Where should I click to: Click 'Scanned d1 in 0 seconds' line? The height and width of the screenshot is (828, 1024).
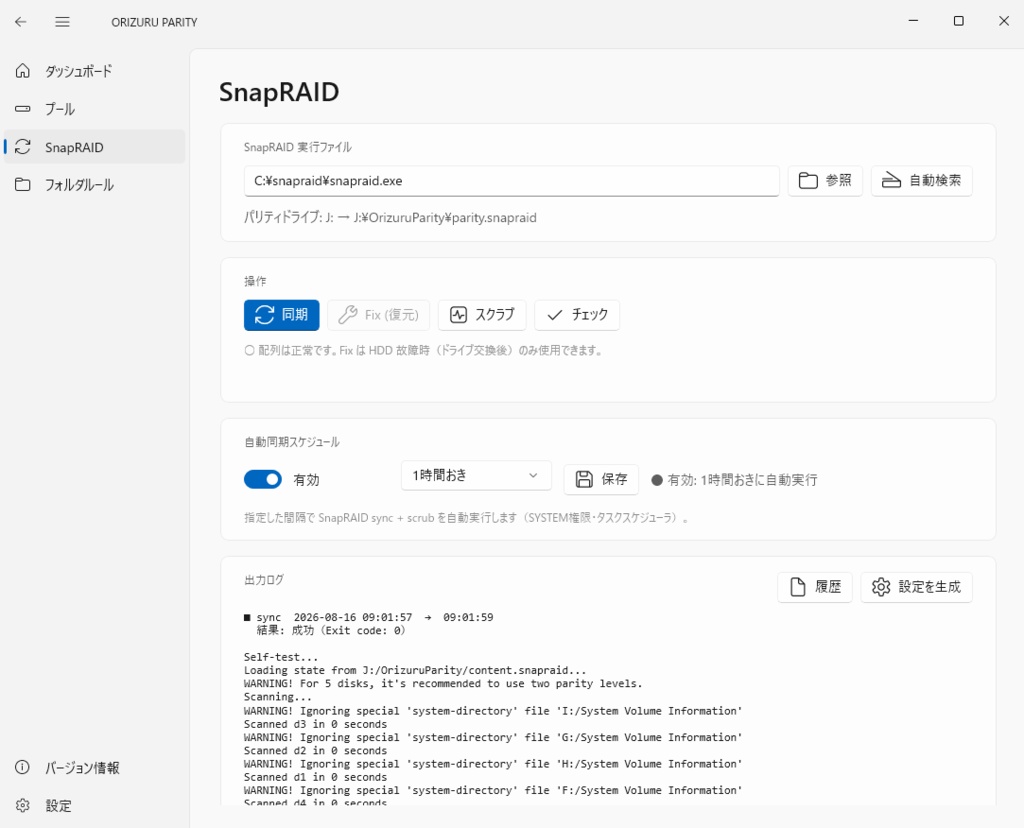(x=315, y=777)
